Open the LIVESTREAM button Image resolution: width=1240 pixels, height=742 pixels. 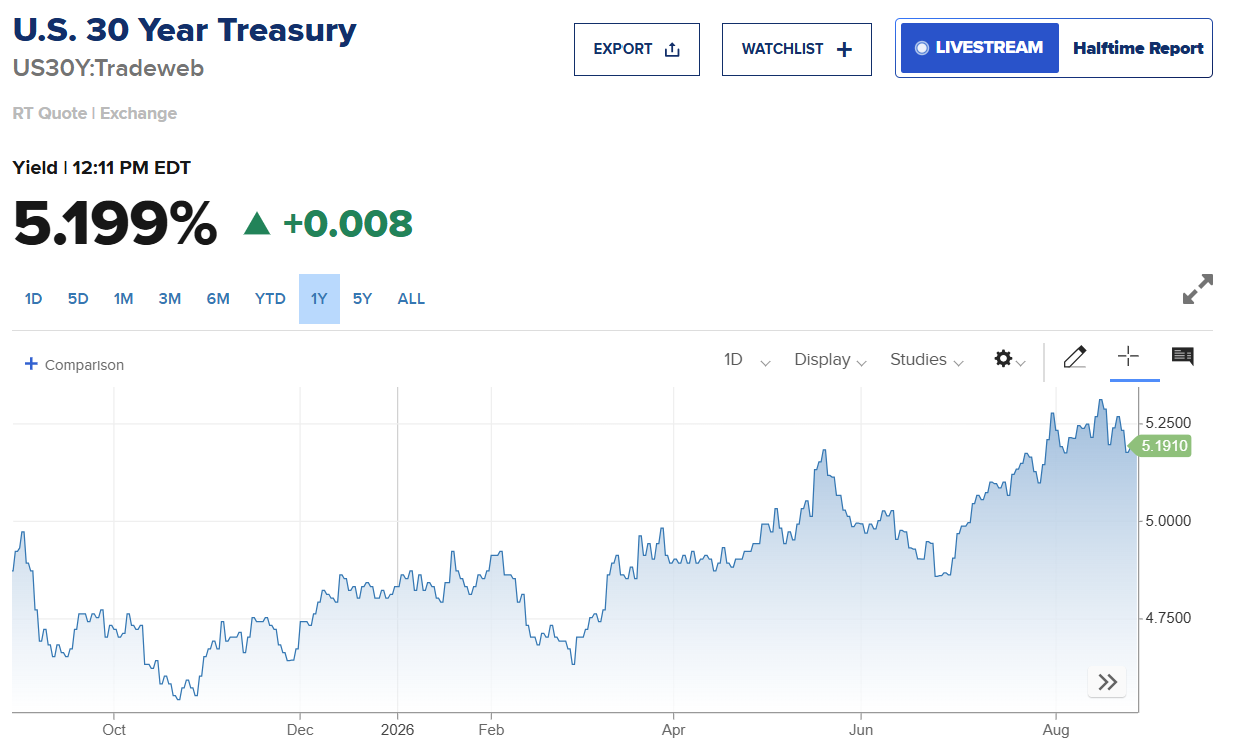coord(980,48)
